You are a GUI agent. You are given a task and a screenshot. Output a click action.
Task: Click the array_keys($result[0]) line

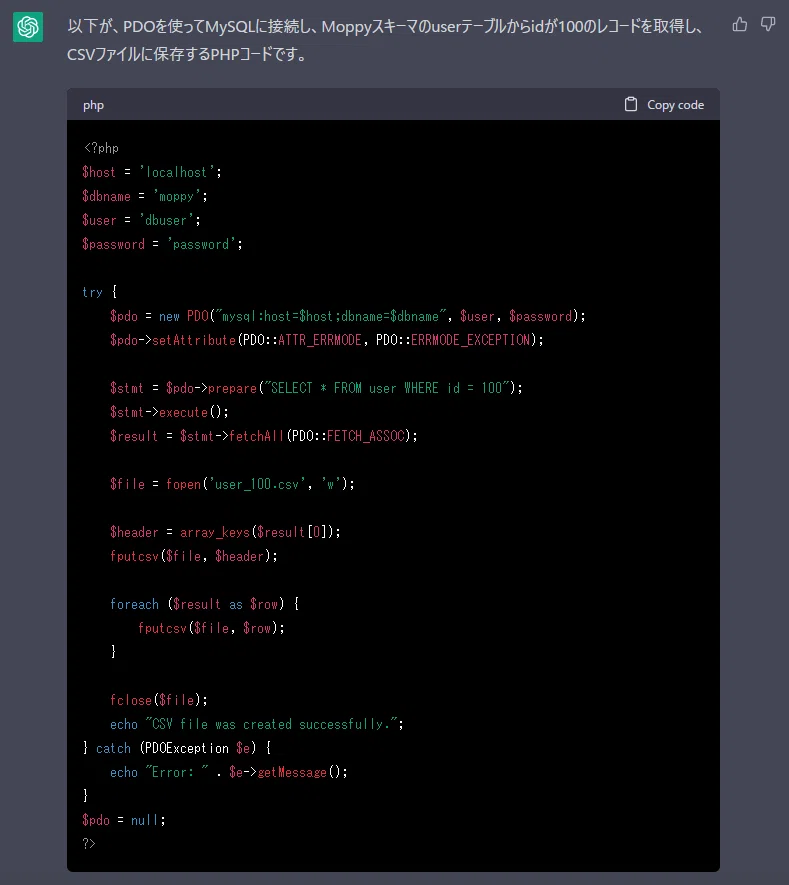point(225,532)
